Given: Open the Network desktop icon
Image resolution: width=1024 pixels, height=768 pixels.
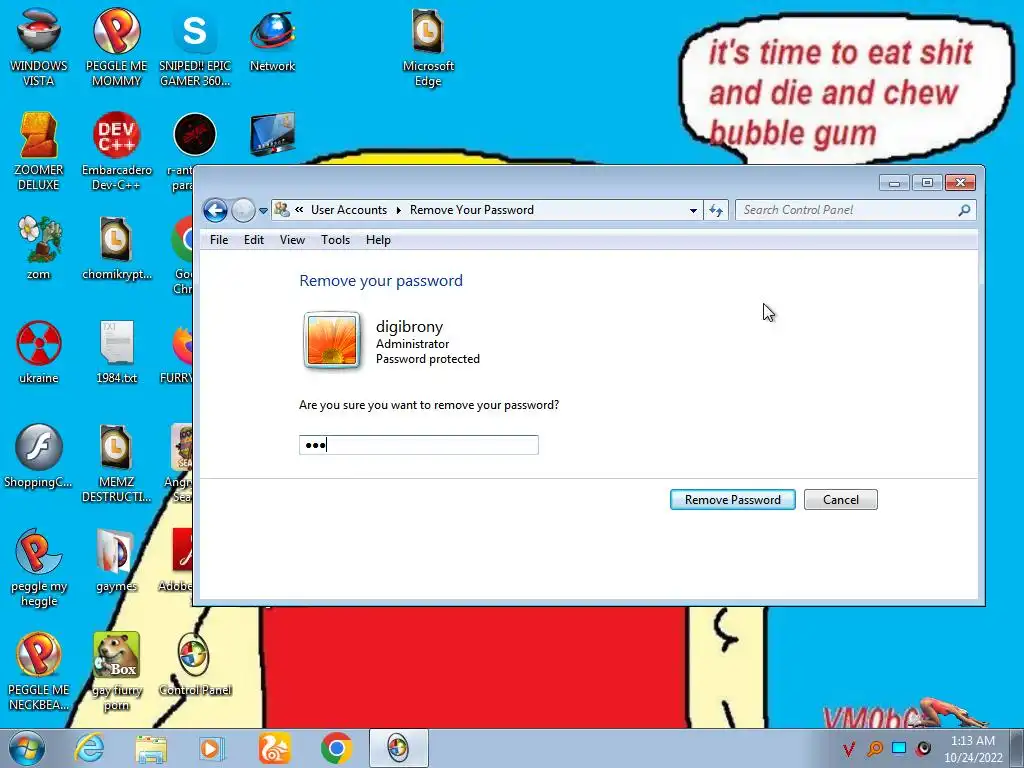Looking at the screenshot, I should 272,40.
